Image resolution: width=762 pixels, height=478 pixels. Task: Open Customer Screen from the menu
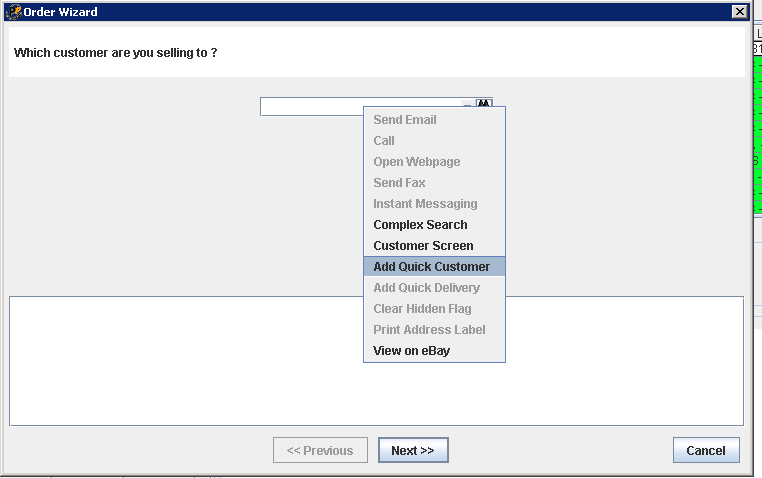(423, 246)
